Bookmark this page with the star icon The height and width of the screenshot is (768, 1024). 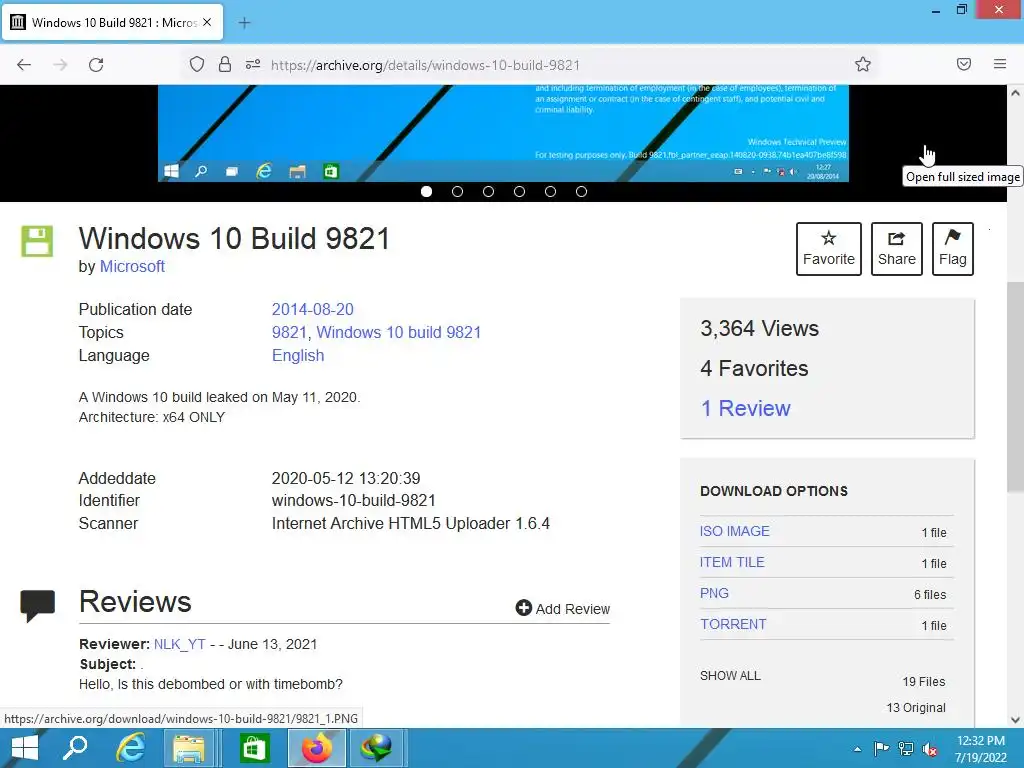pos(863,64)
